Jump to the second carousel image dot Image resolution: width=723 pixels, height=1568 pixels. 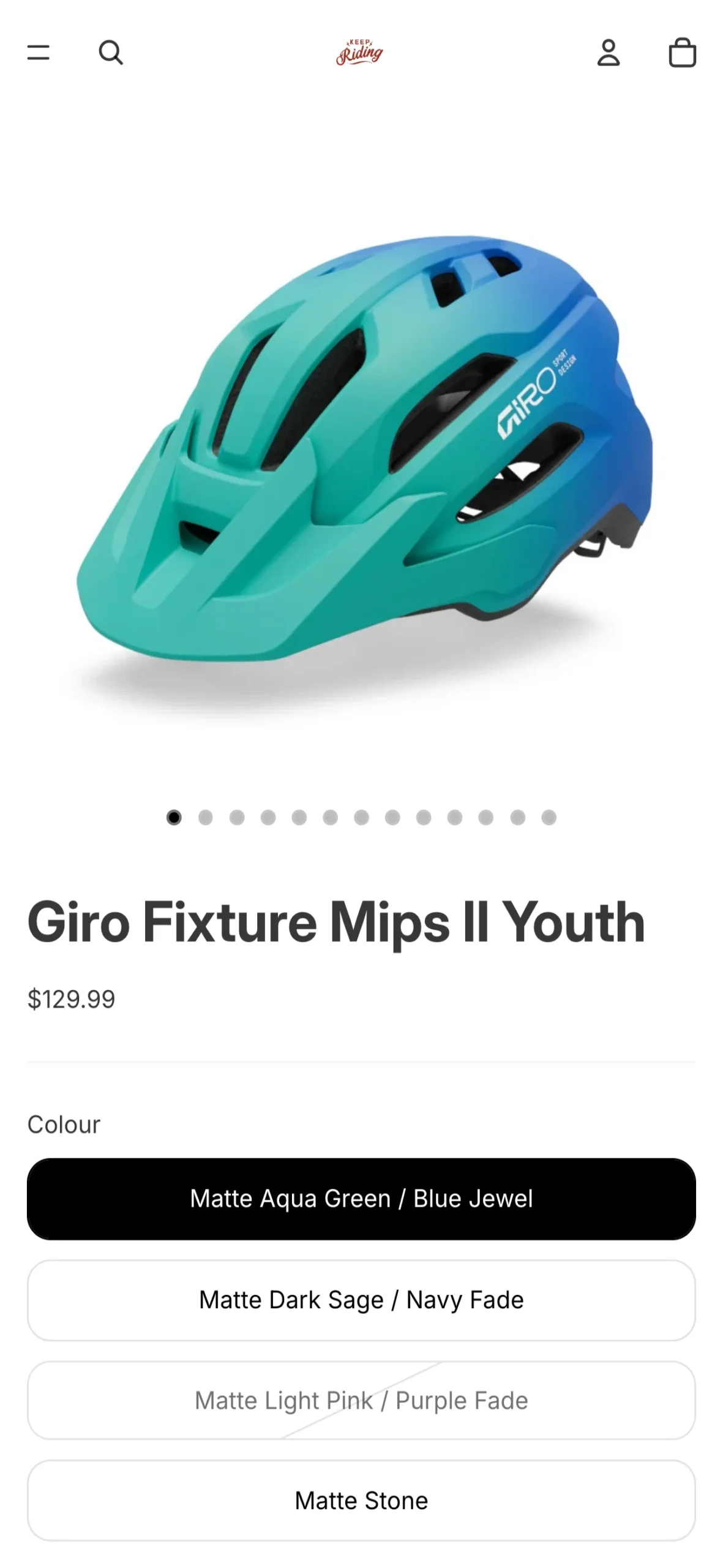coord(205,818)
